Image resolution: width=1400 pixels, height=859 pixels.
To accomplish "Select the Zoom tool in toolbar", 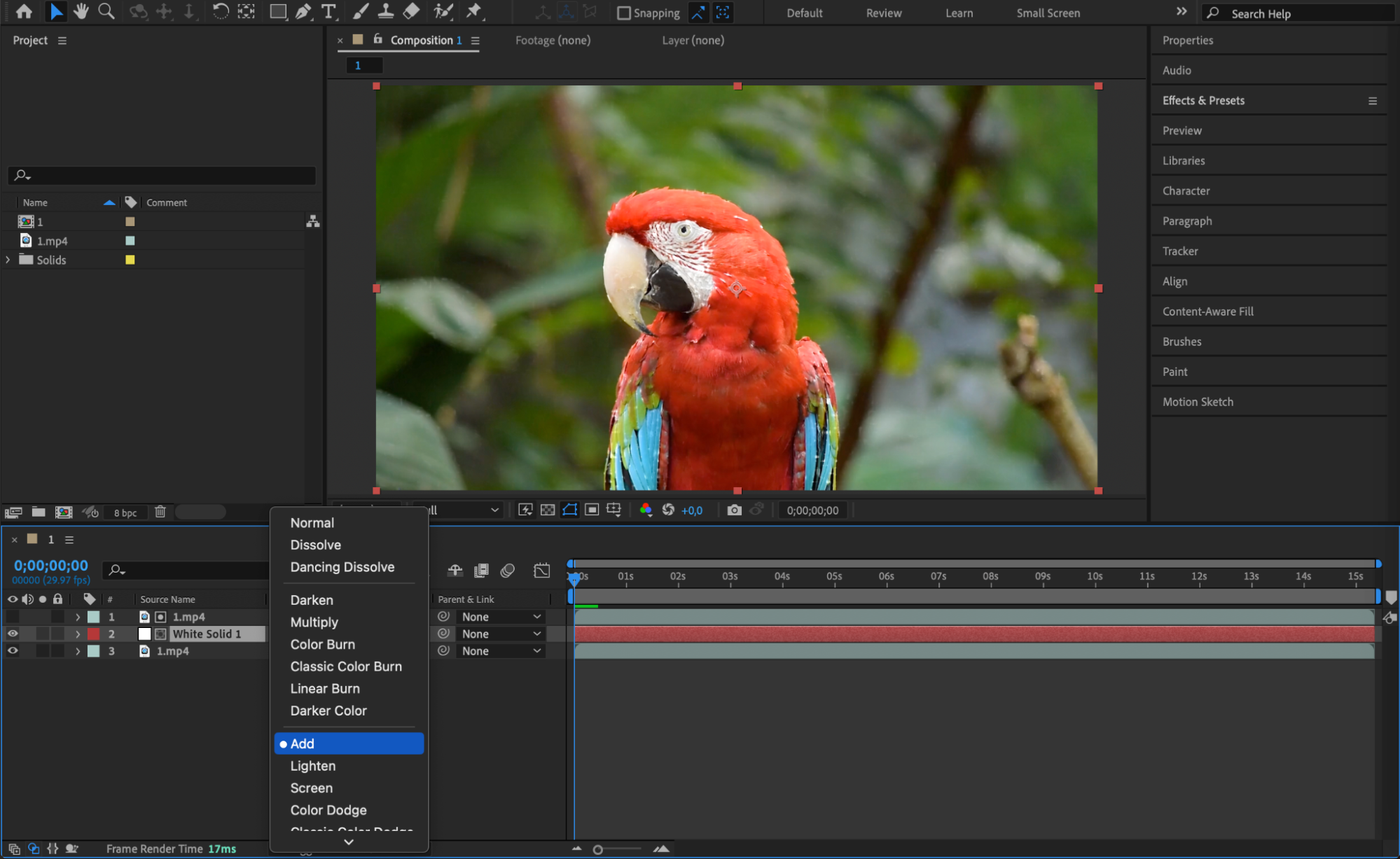I will tap(106, 11).
